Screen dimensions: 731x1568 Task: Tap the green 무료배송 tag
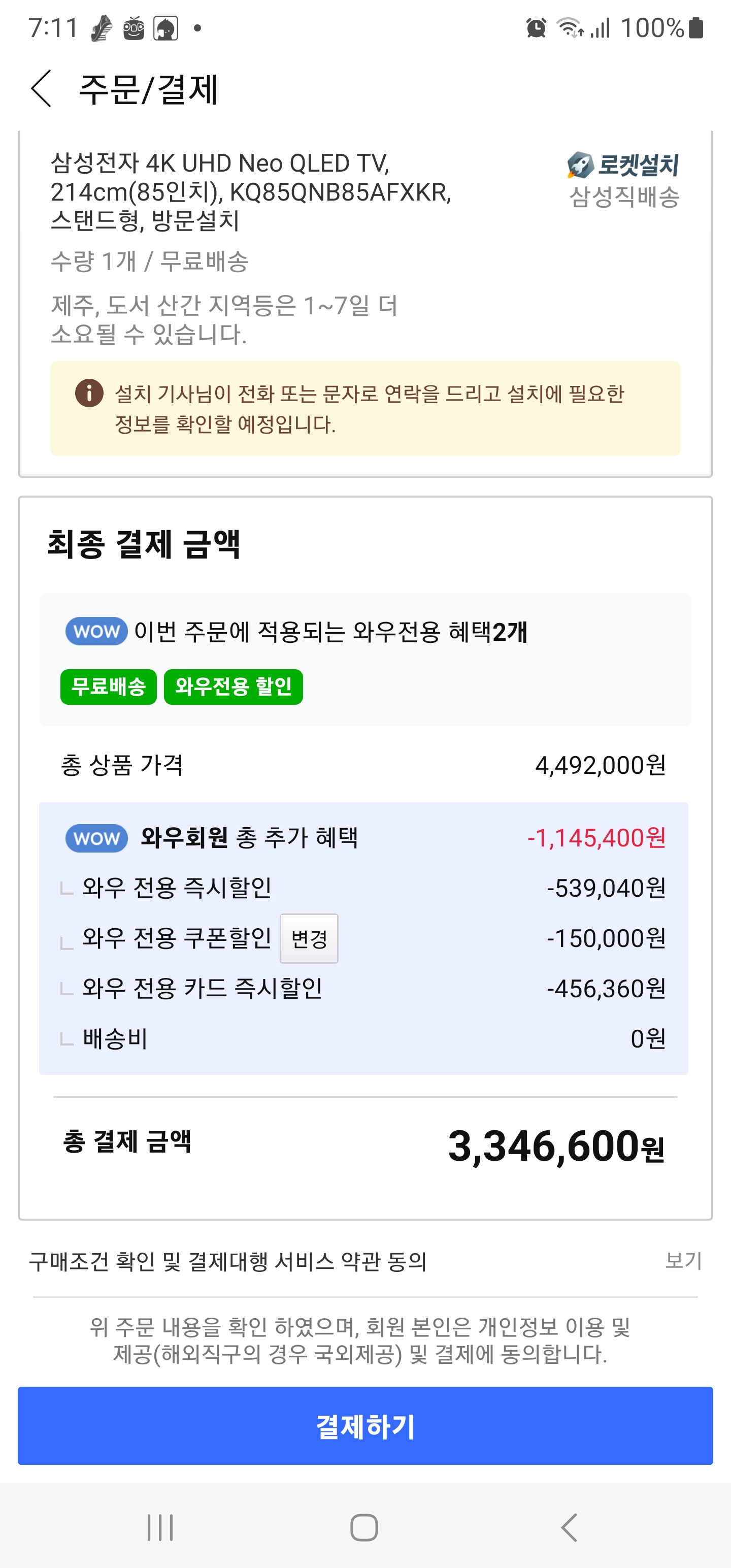108,687
